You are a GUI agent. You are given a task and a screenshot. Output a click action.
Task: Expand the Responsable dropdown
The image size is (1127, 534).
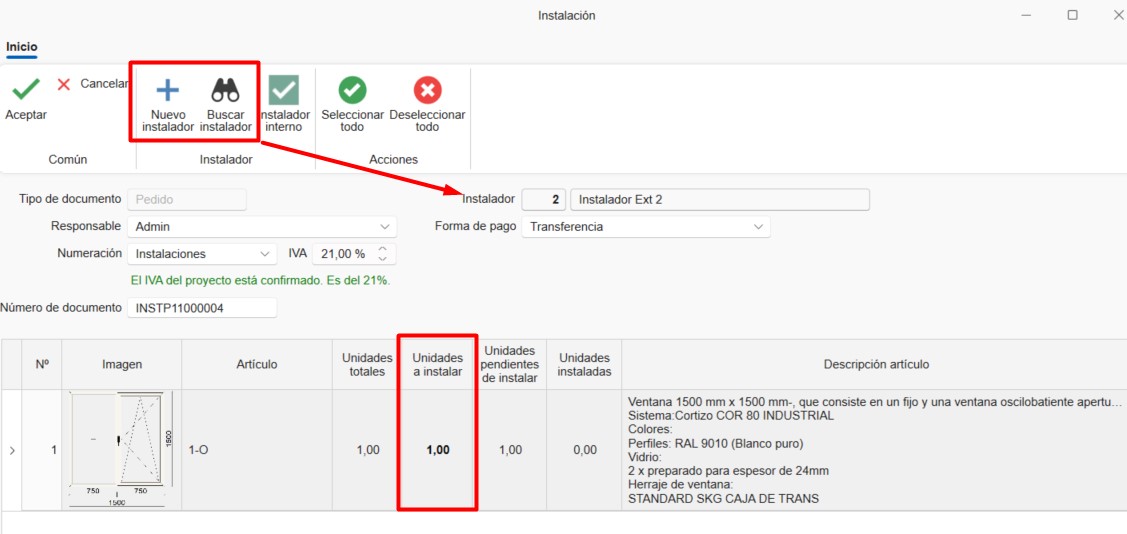(x=385, y=227)
